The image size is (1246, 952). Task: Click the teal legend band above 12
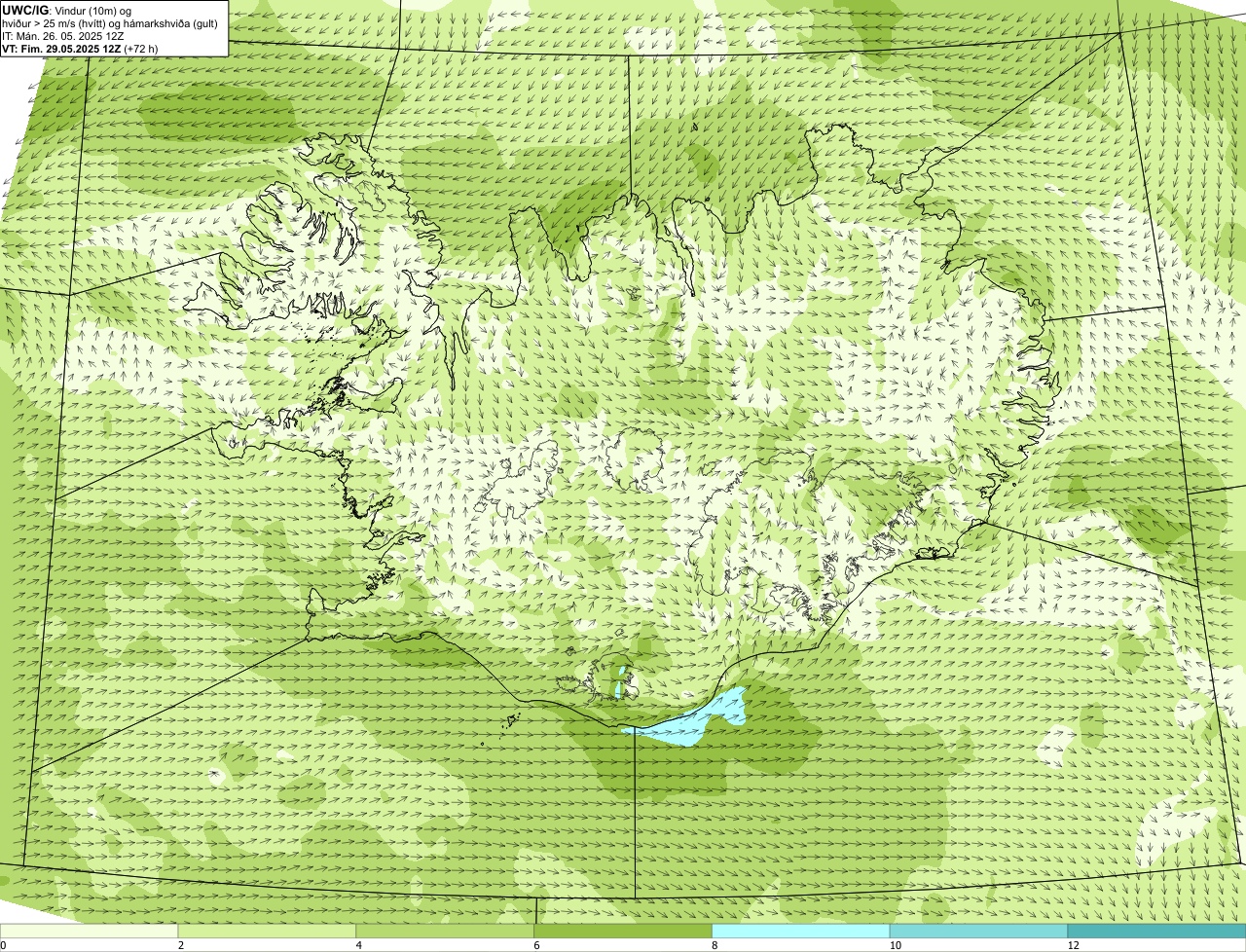pos(1157,931)
